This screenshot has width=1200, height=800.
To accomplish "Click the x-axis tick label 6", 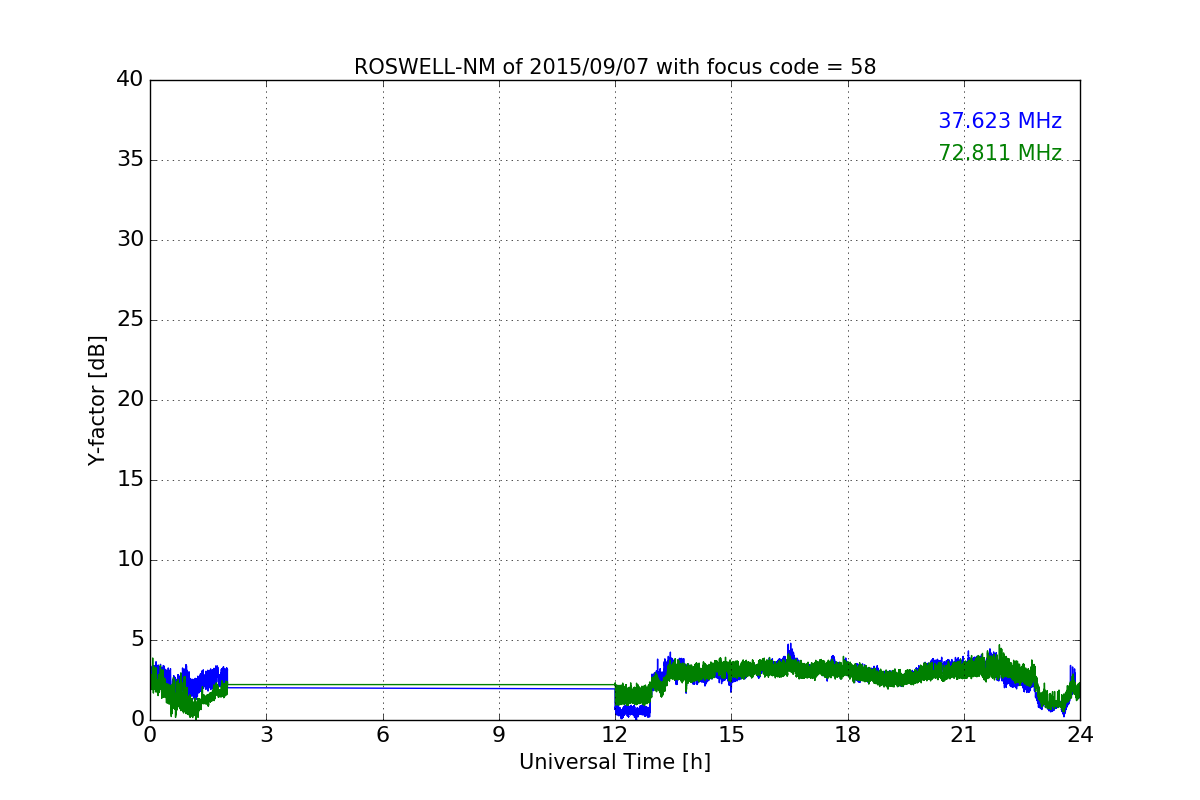I will click(x=383, y=735).
